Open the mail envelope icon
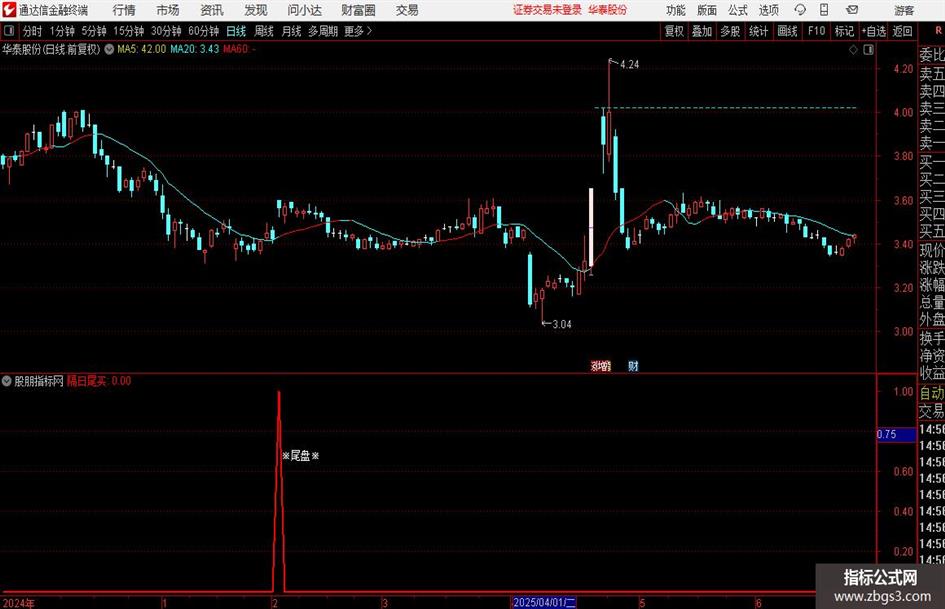Image resolution: width=945 pixels, height=609 pixels. [852, 10]
